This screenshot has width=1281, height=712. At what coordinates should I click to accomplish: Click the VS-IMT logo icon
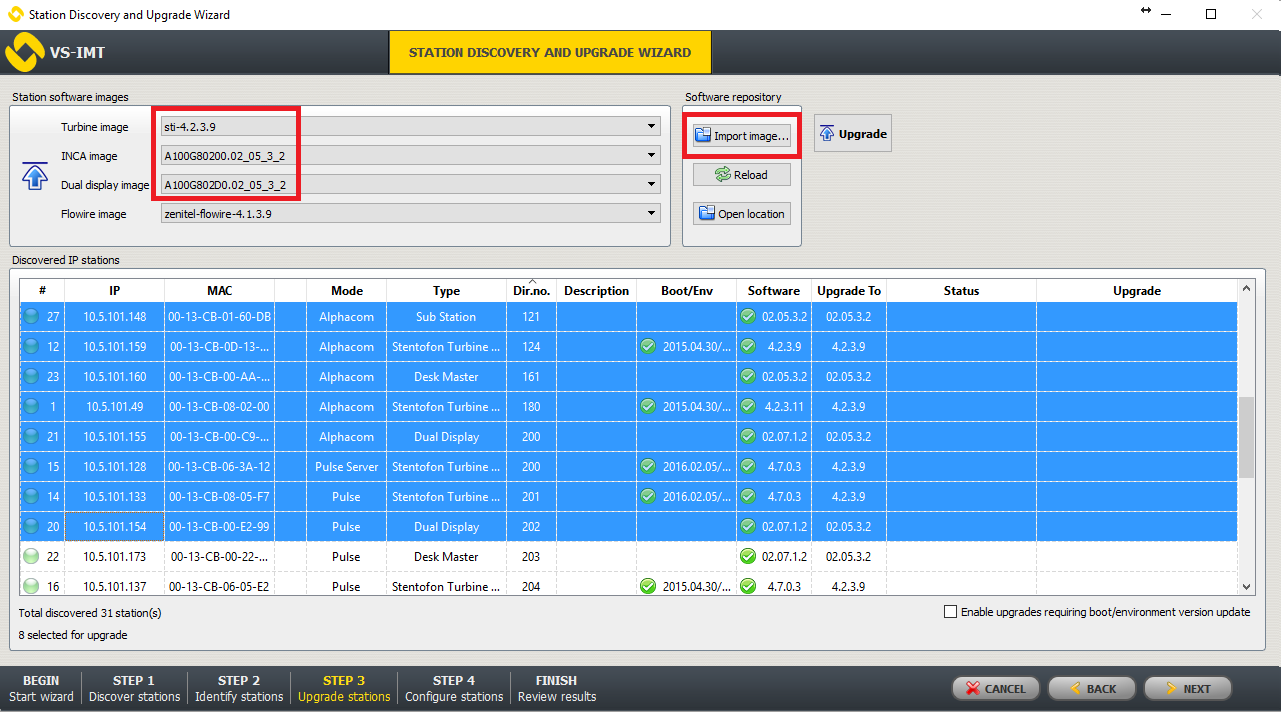[23, 52]
